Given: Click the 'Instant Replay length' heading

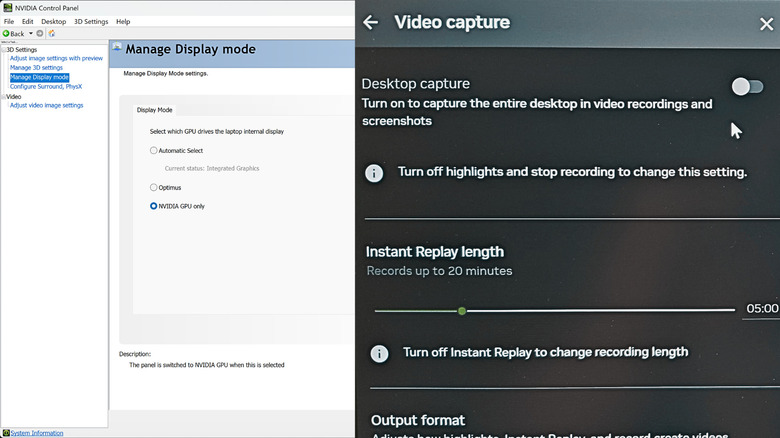Looking at the screenshot, I should [435, 252].
